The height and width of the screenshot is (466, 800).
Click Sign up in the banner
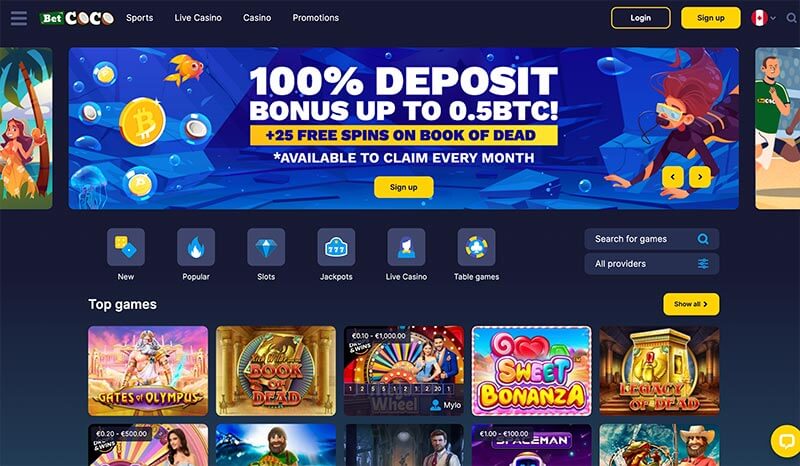tap(404, 187)
